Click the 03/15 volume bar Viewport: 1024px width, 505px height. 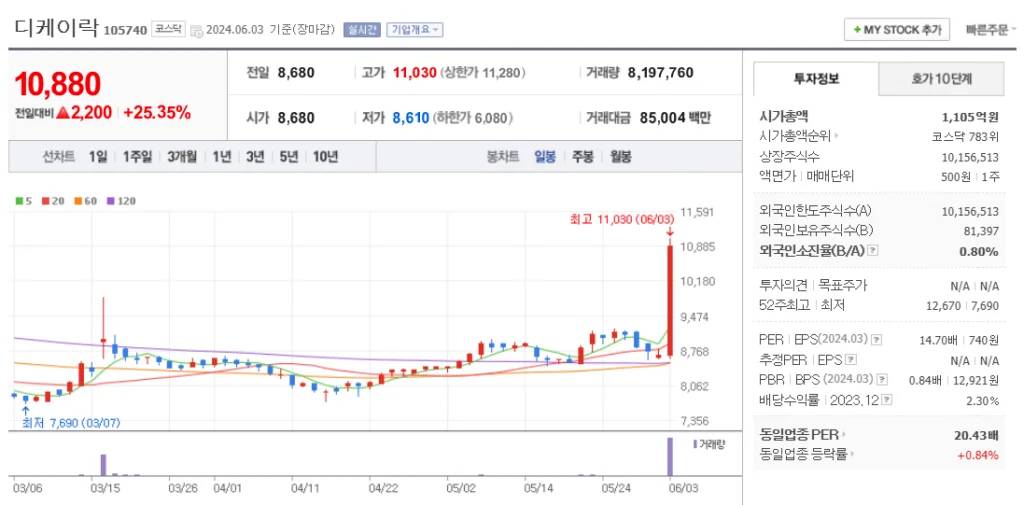tap(103, 465)
